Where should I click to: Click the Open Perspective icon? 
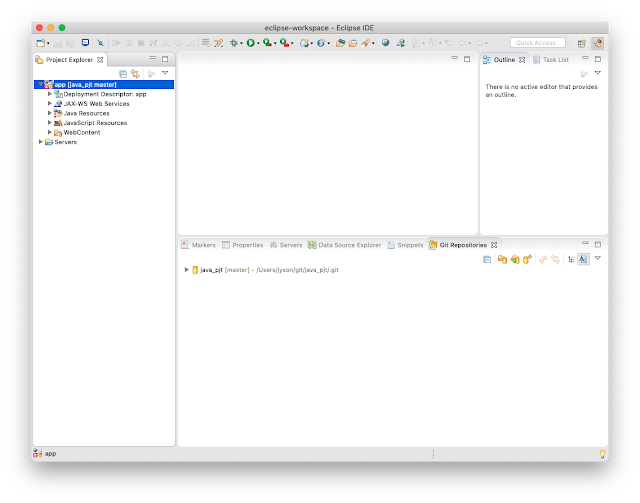click(x=582, y=43)
